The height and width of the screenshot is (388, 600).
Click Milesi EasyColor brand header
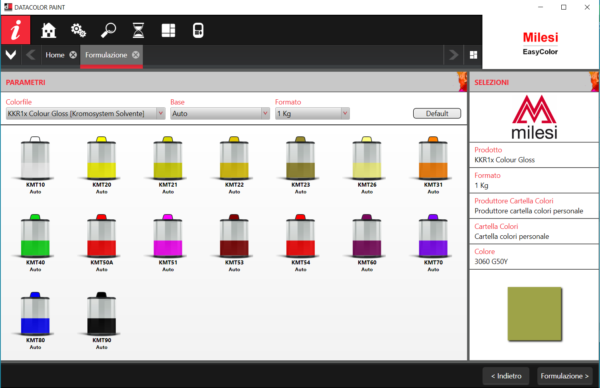[x=540, y=43]
